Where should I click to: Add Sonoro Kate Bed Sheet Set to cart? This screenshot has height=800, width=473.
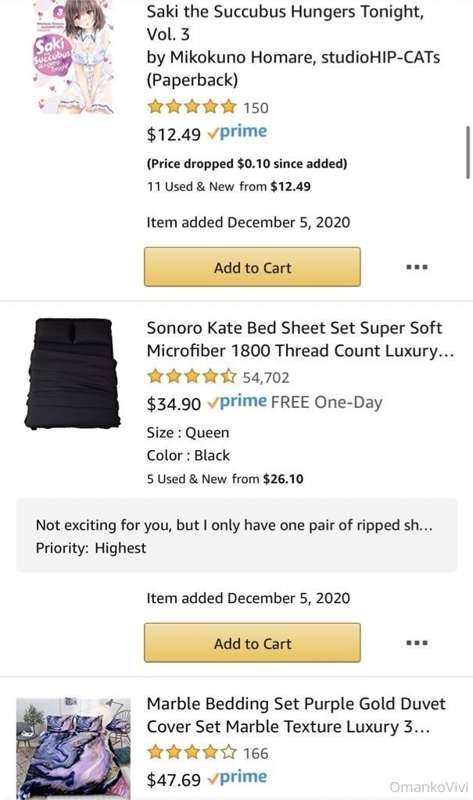(x=252, y=643)
